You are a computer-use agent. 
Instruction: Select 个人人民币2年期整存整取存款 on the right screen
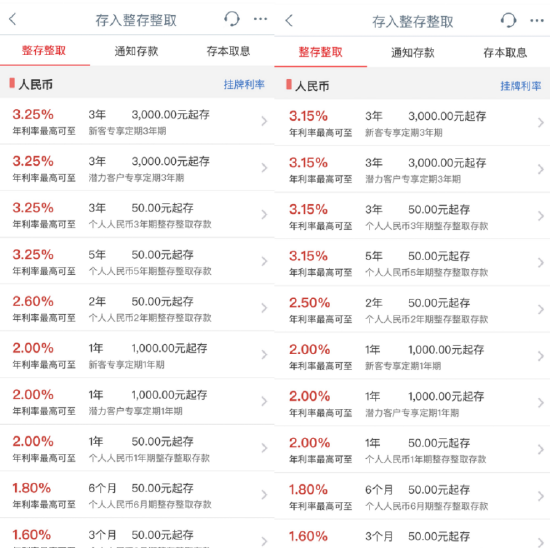pyautogui.click(x=427, y=319)
